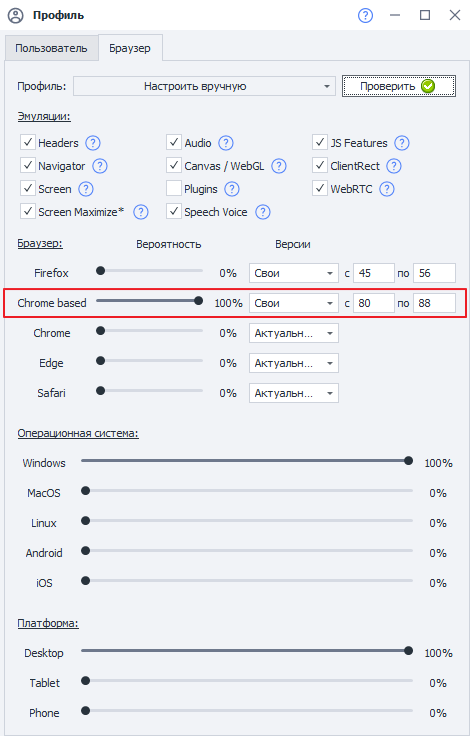Show help for WebRTC emulation
This screenshot has width=470, height=736.
387,189
